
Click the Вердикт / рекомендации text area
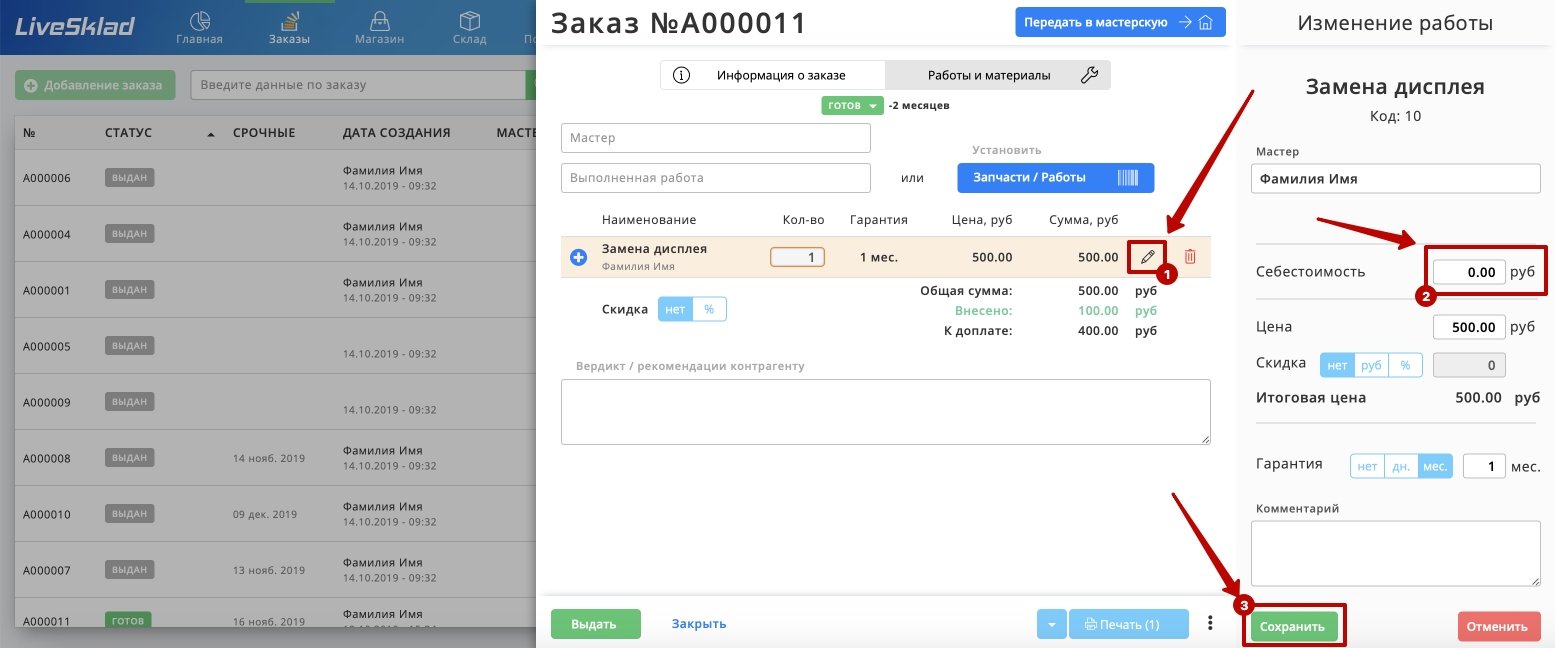point(886,411)
